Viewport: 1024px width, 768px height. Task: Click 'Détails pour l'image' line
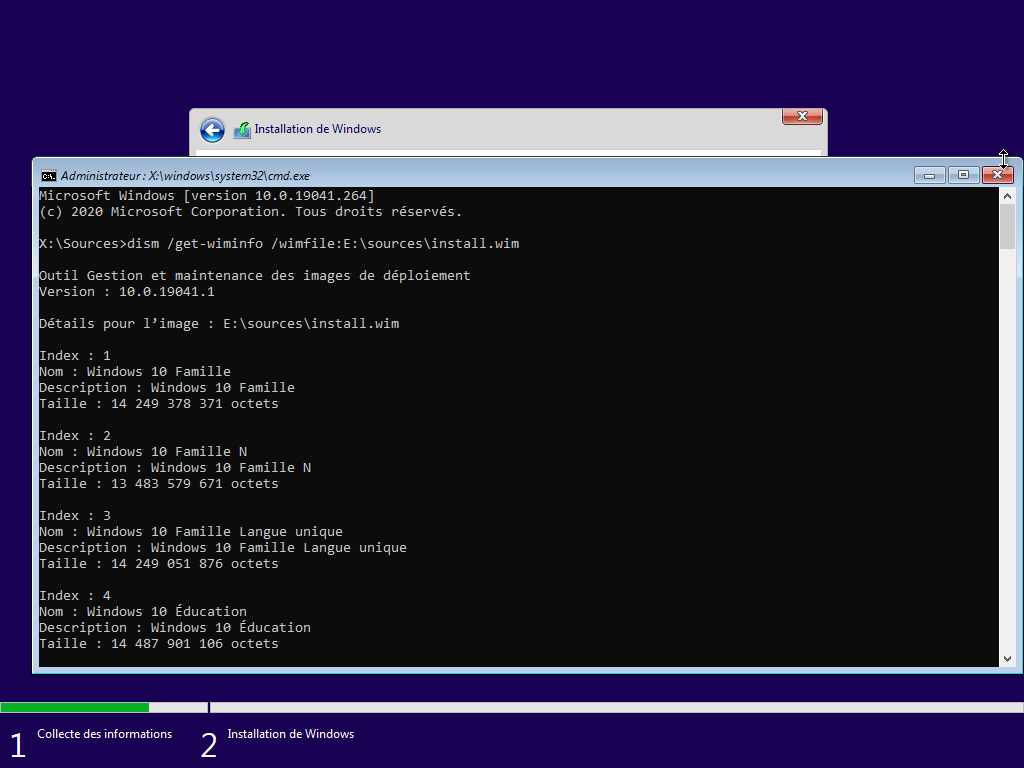tap(219, 324)
